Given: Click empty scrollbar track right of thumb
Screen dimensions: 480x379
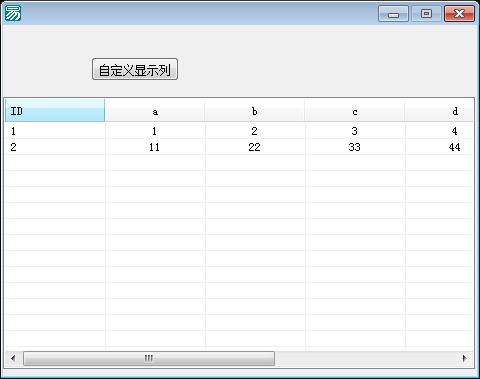Looking at the screenshot, I should (366, 358).
